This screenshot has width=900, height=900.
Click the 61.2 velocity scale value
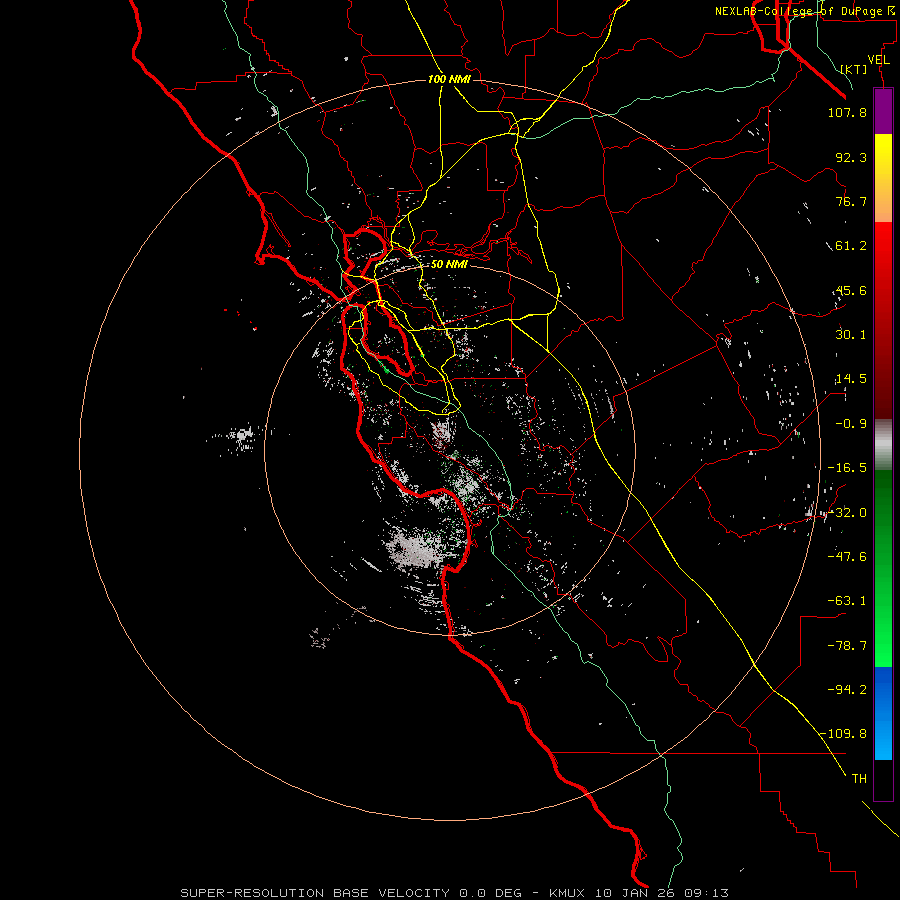[x=851, y=246]
